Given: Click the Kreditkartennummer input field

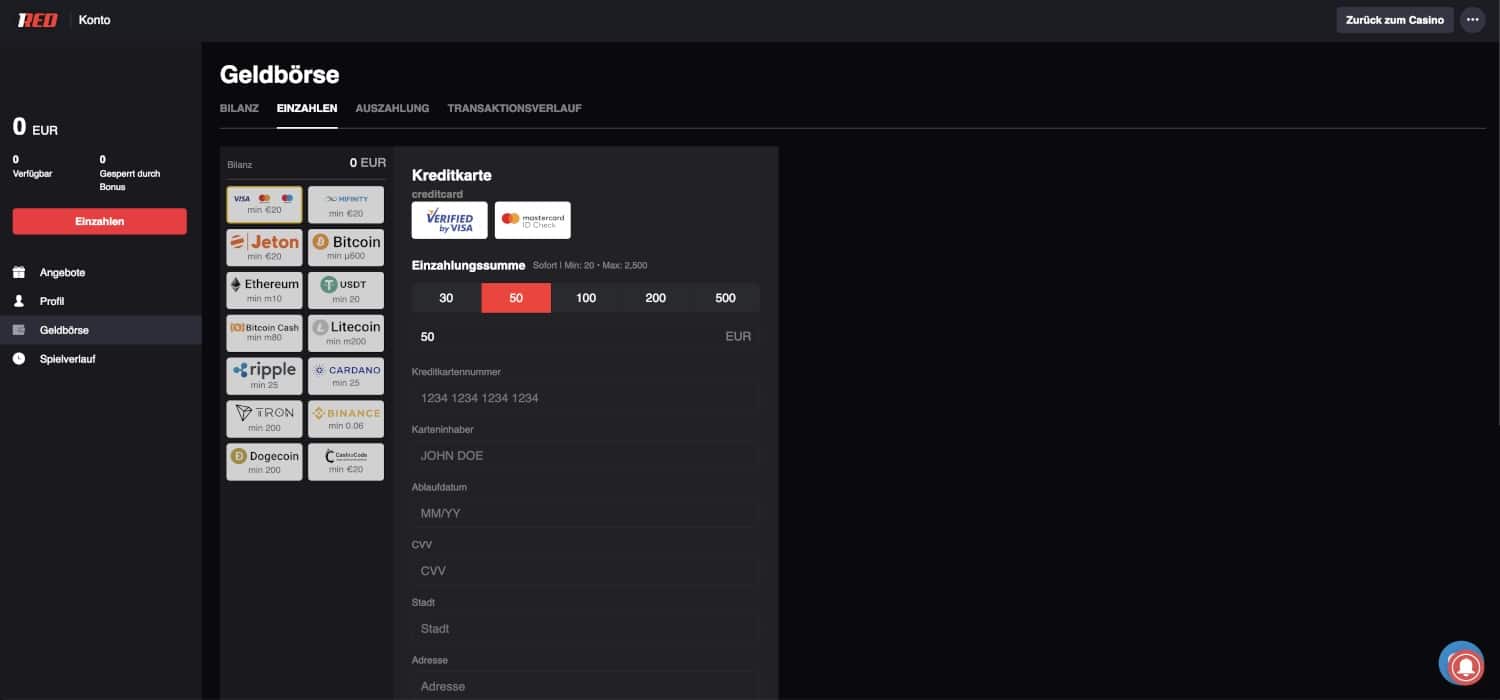Looking at the screenshot, I should (x=585, y=398).
